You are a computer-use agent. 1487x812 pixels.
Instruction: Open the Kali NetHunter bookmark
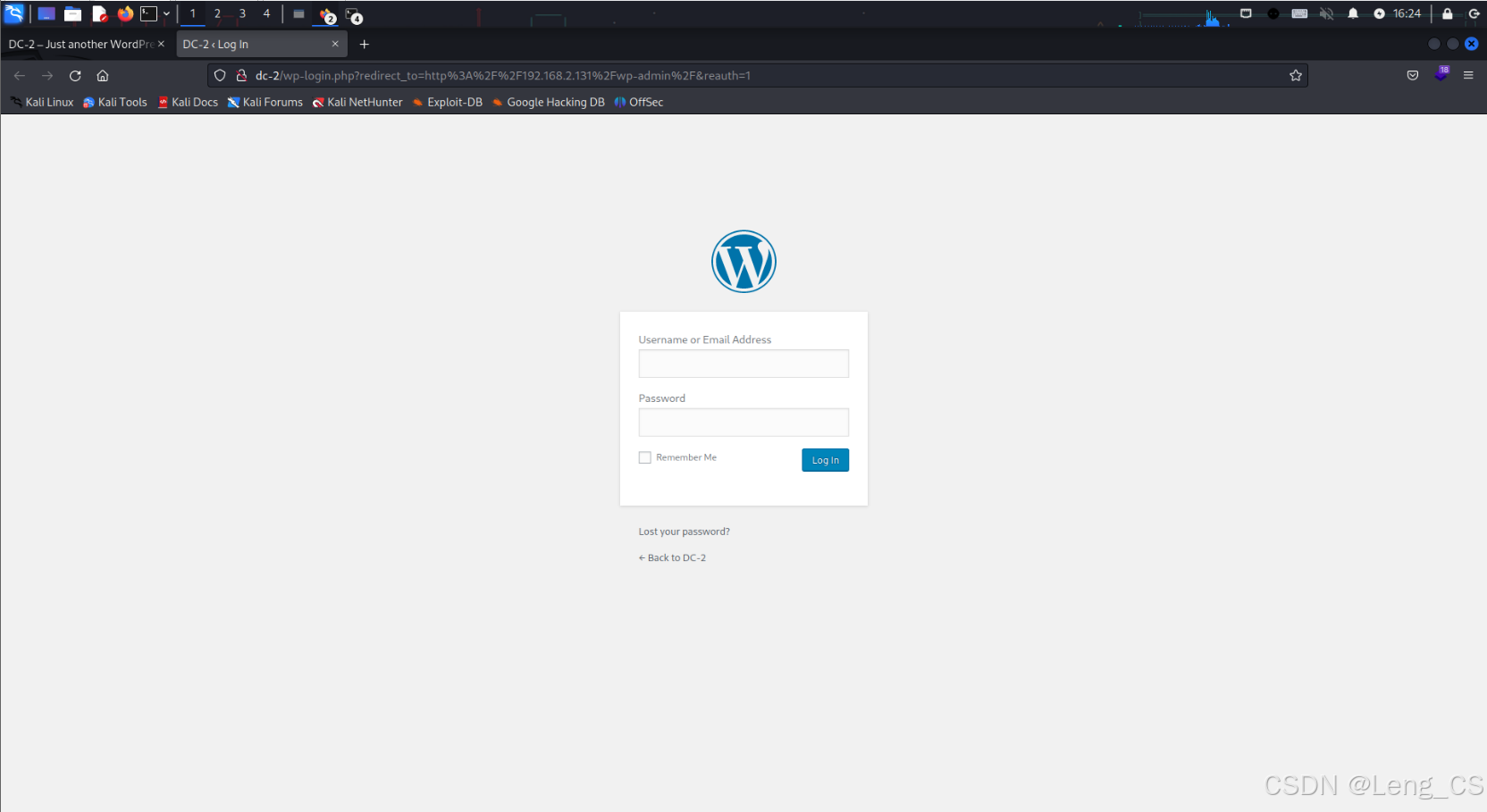(357, 102)
